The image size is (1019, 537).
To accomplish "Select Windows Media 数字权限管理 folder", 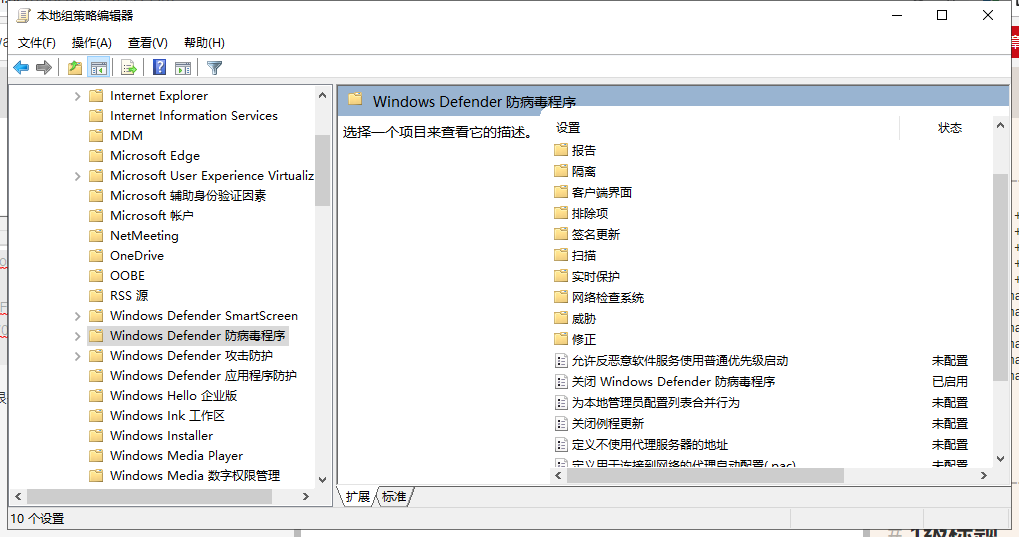I will tap(195, 476).
